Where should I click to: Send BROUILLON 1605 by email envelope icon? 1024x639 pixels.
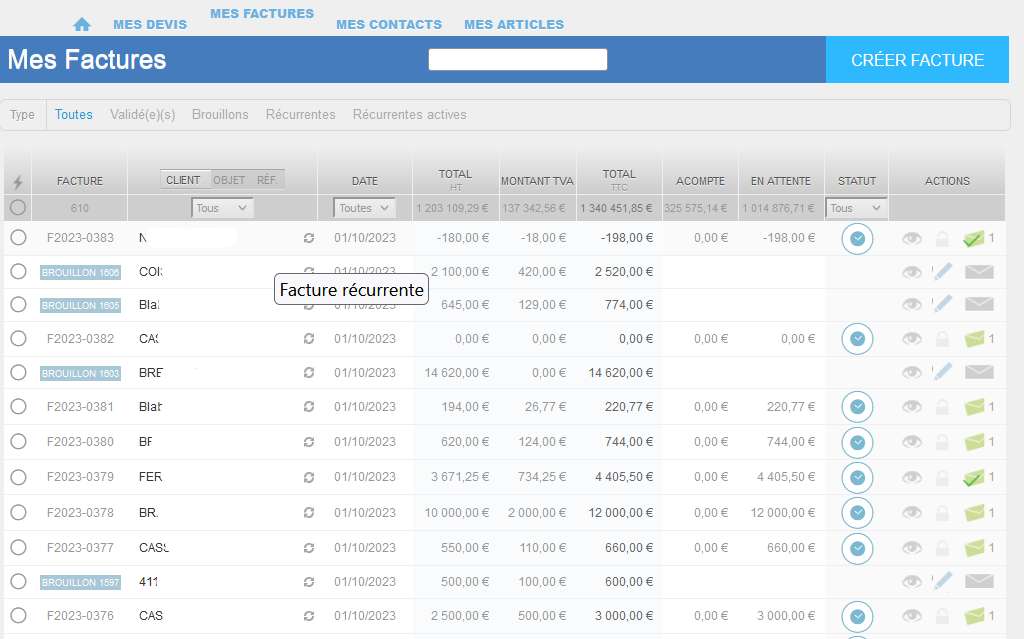pyautogui.click(x=979, y=304)
